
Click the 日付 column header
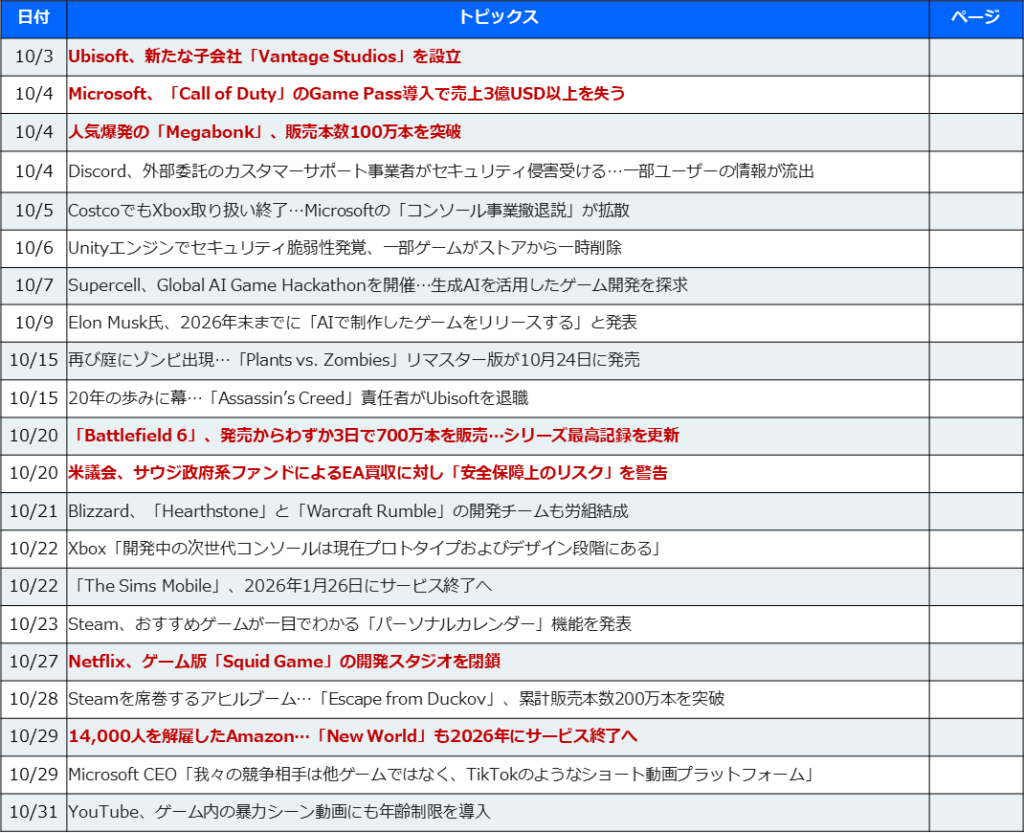(33, 18)
